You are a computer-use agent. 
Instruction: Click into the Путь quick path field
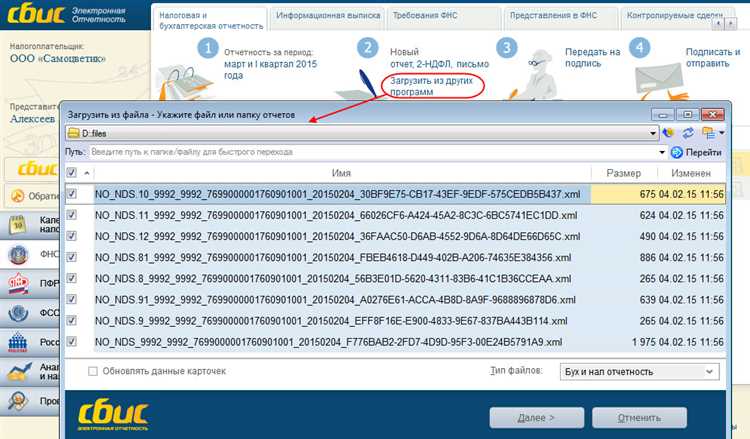pos(372,153)
